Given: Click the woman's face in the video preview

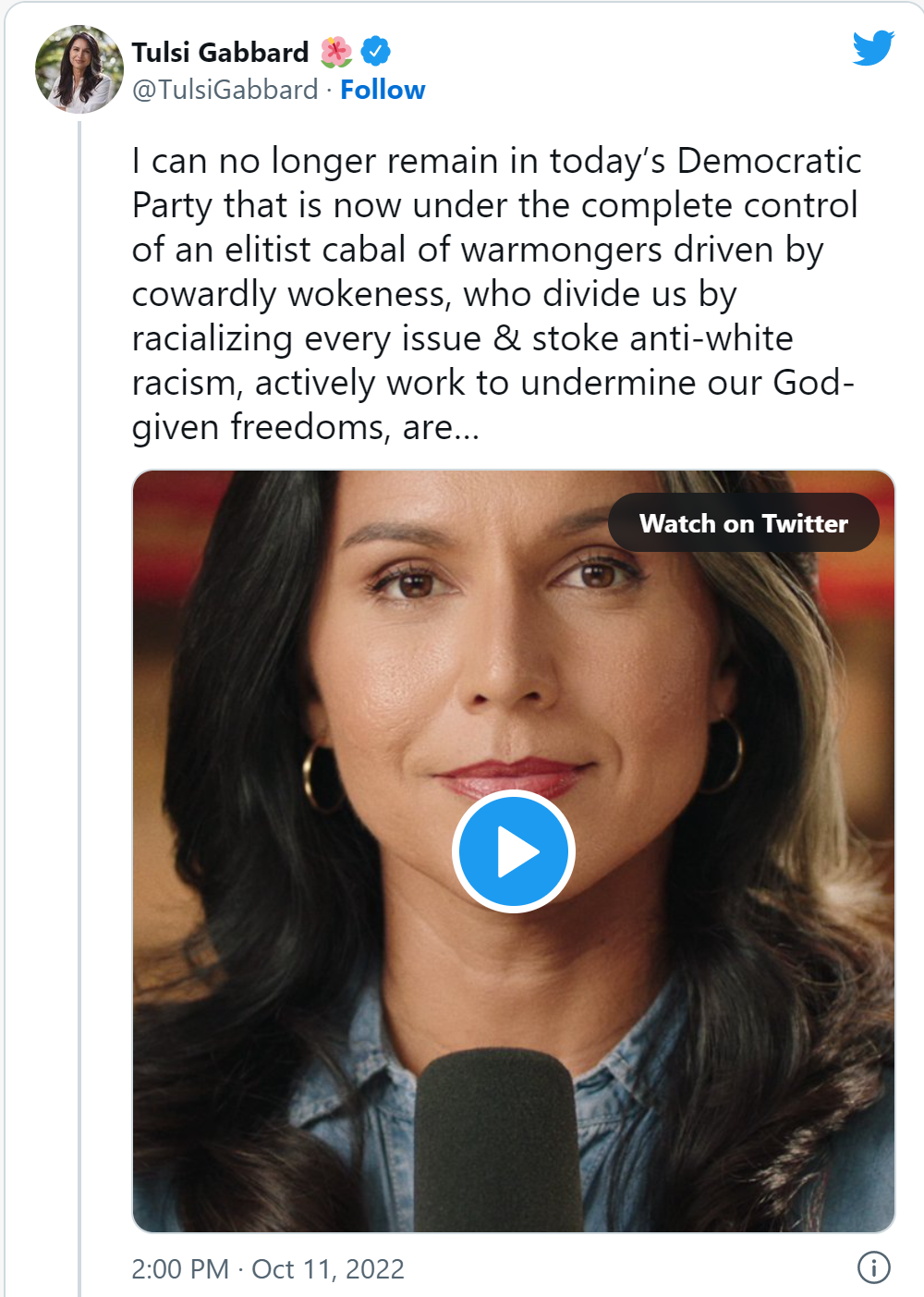Looking at the screenshot, I should (504, 647).
